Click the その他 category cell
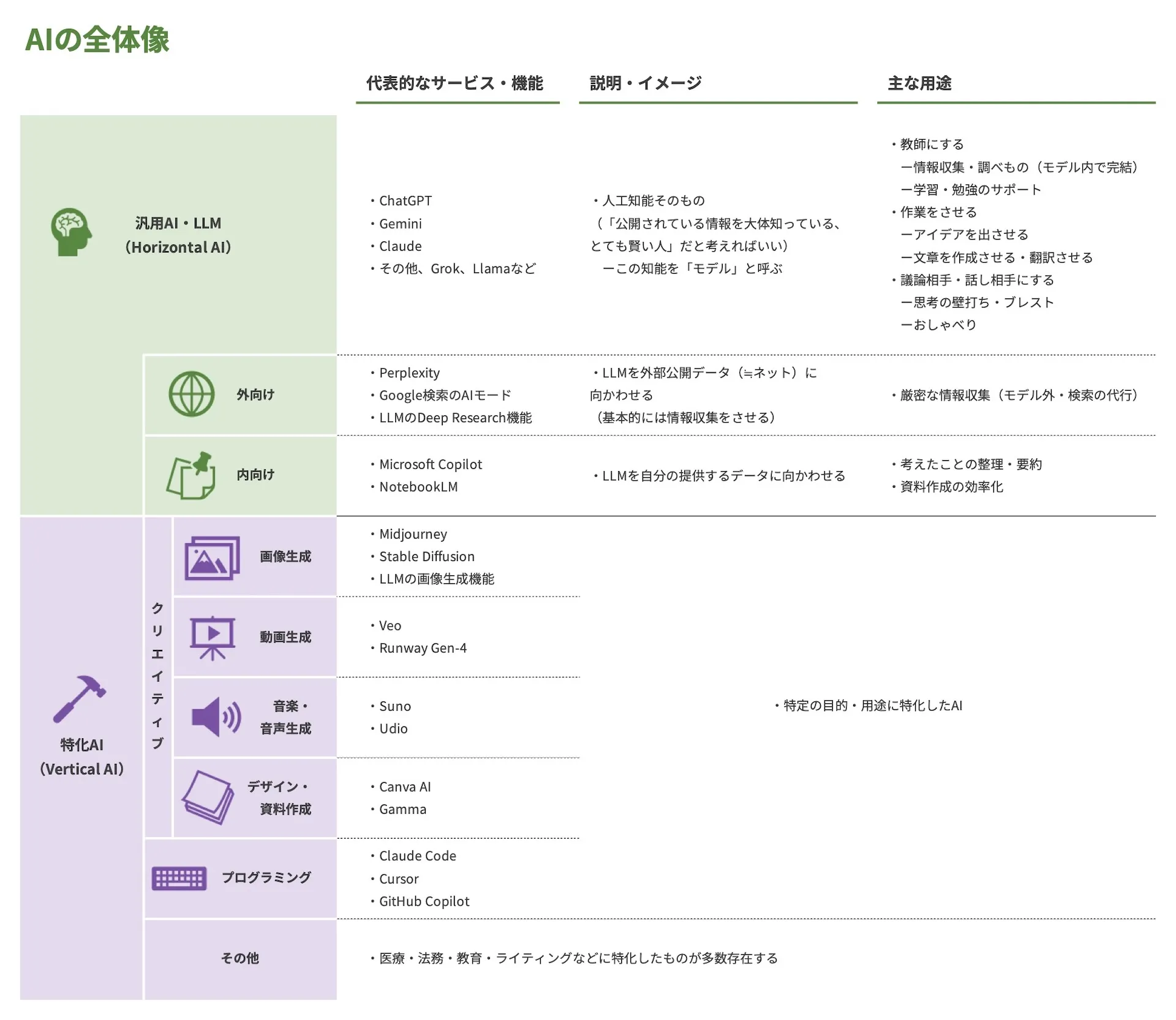 (240, 959)
